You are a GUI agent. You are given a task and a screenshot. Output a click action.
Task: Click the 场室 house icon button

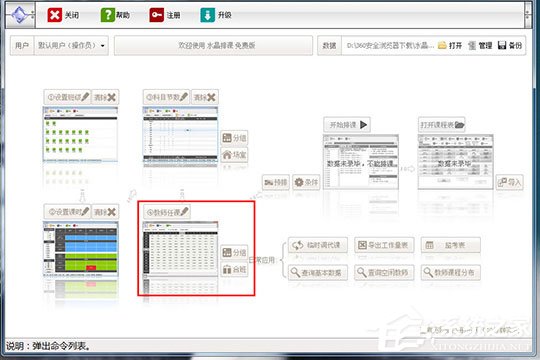234,155
